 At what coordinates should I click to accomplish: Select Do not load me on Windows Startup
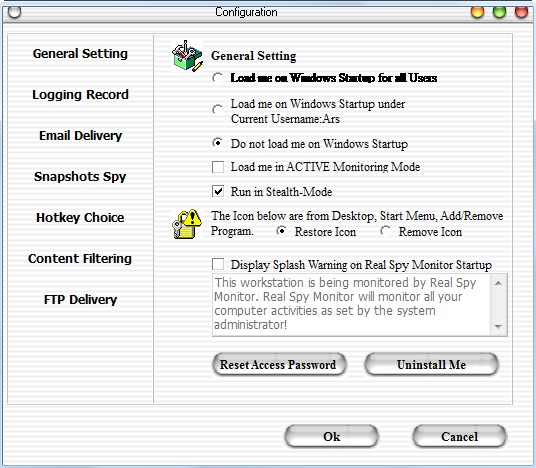(217, 143)
